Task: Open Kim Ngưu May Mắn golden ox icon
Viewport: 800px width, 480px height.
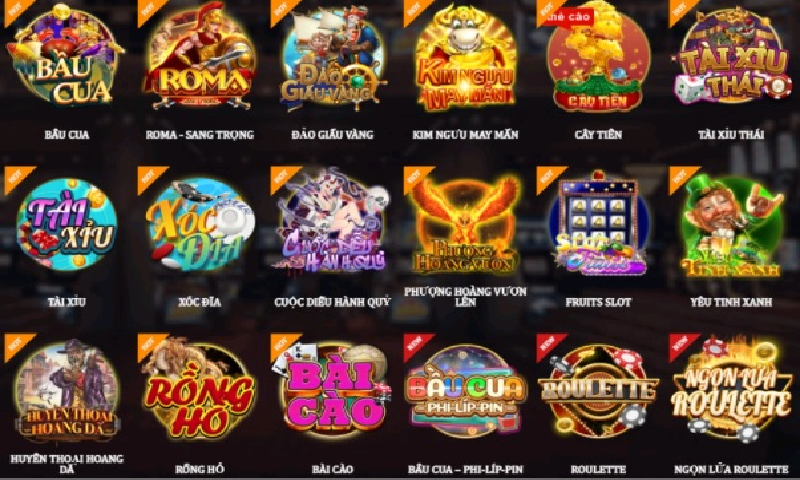Action: [x=465, y=57]
